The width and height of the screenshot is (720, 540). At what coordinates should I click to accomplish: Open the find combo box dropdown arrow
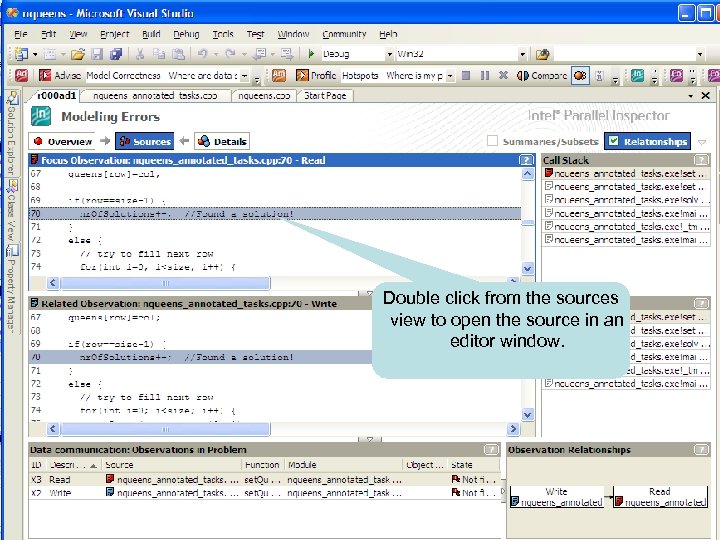tap(700, 54)
